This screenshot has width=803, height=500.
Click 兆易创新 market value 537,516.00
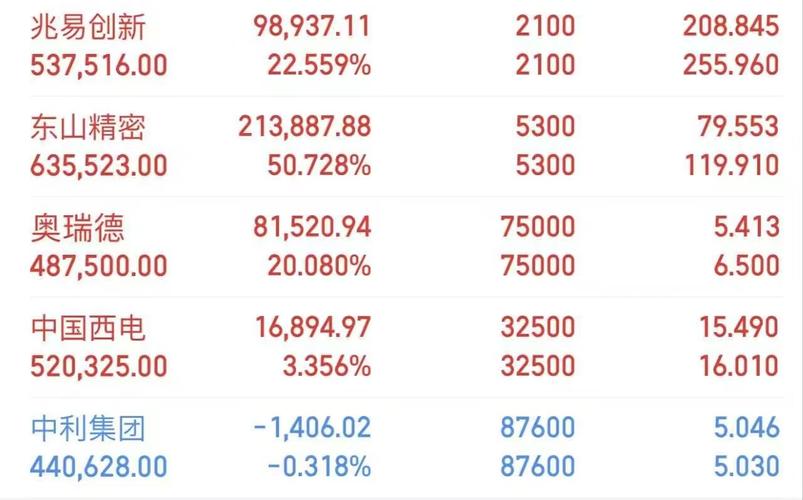[99, 66]
